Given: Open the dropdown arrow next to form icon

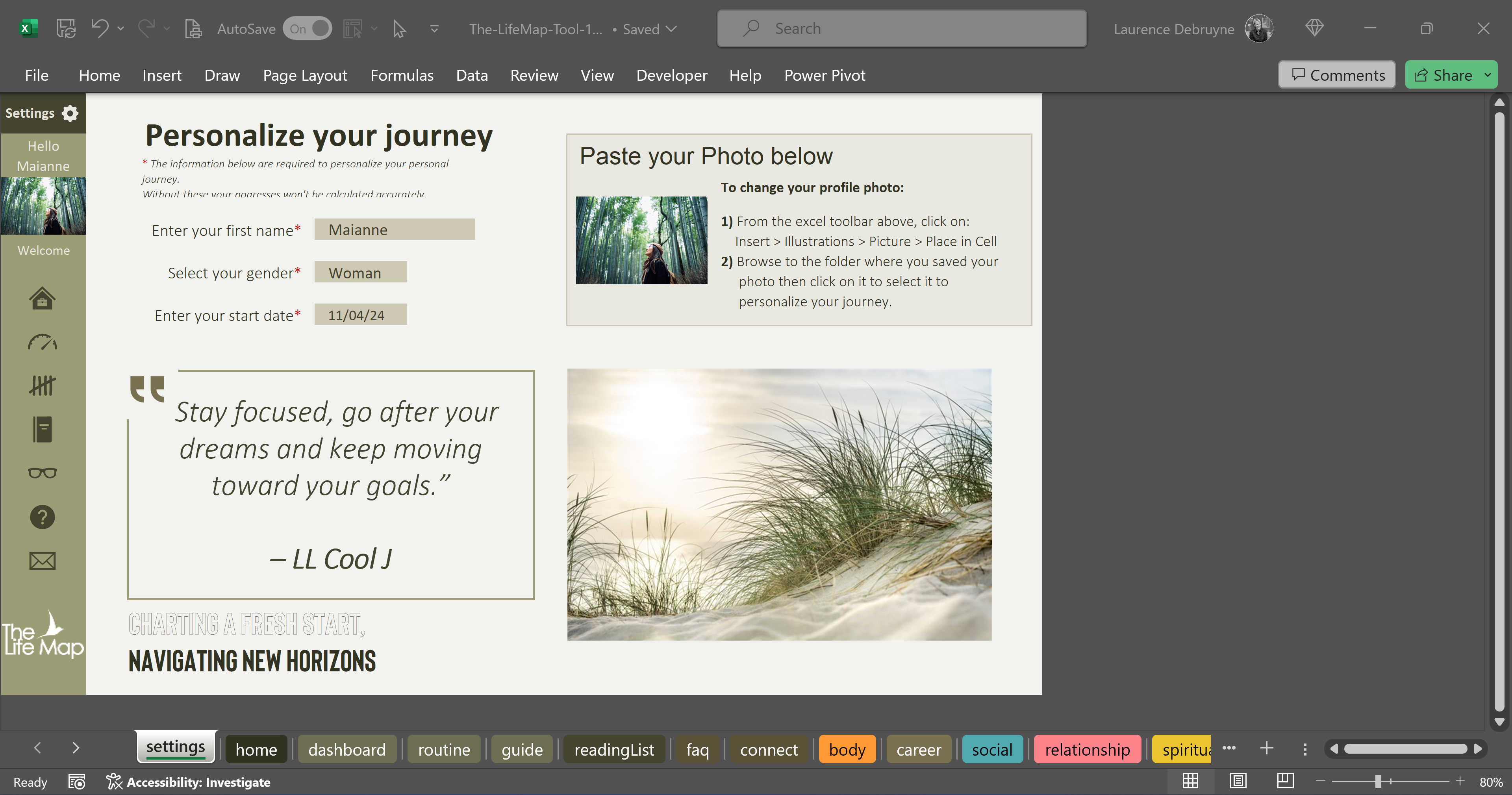Looking at the screenshot, I should point(374,28).
